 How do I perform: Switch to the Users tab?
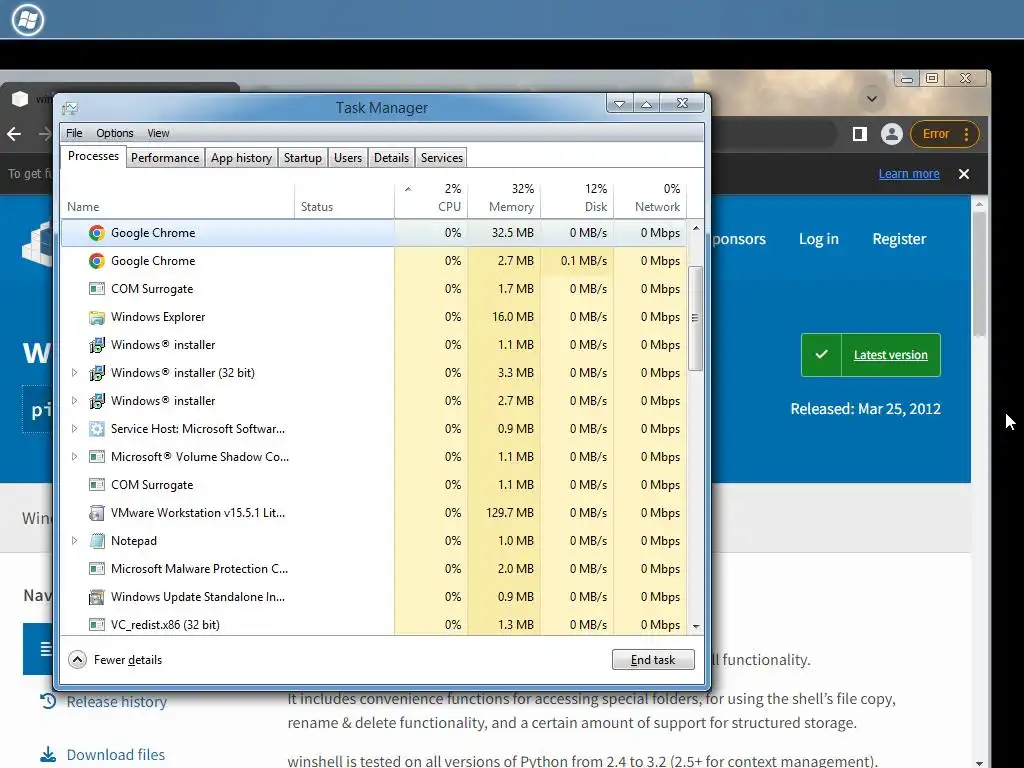coord(347,157)
